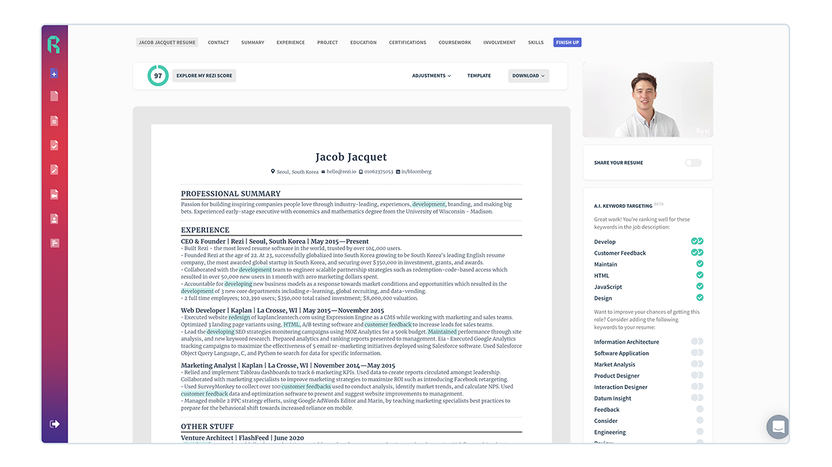Screen dimensions: 832x467
Task: Click the Venture Architect FlashFeed entry
Action: pos(242,438)
